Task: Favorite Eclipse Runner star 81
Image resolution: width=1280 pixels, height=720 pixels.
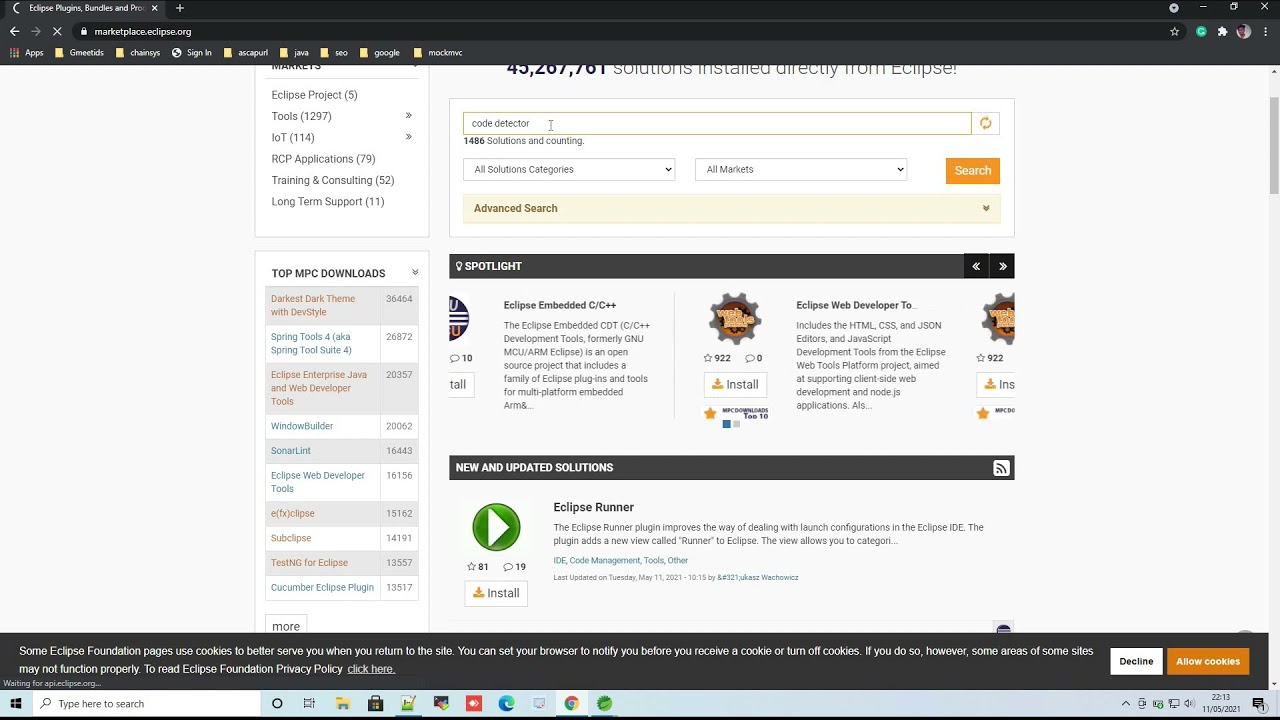Action: click(x=478, y=567)
